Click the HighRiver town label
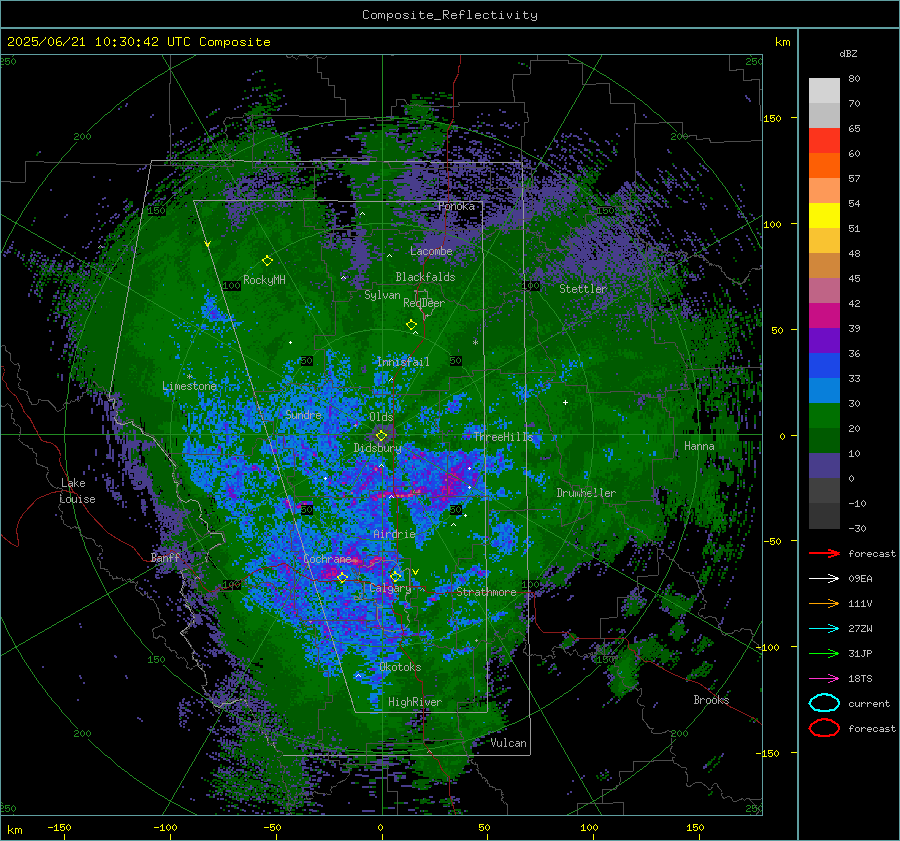 click(415, 702)
